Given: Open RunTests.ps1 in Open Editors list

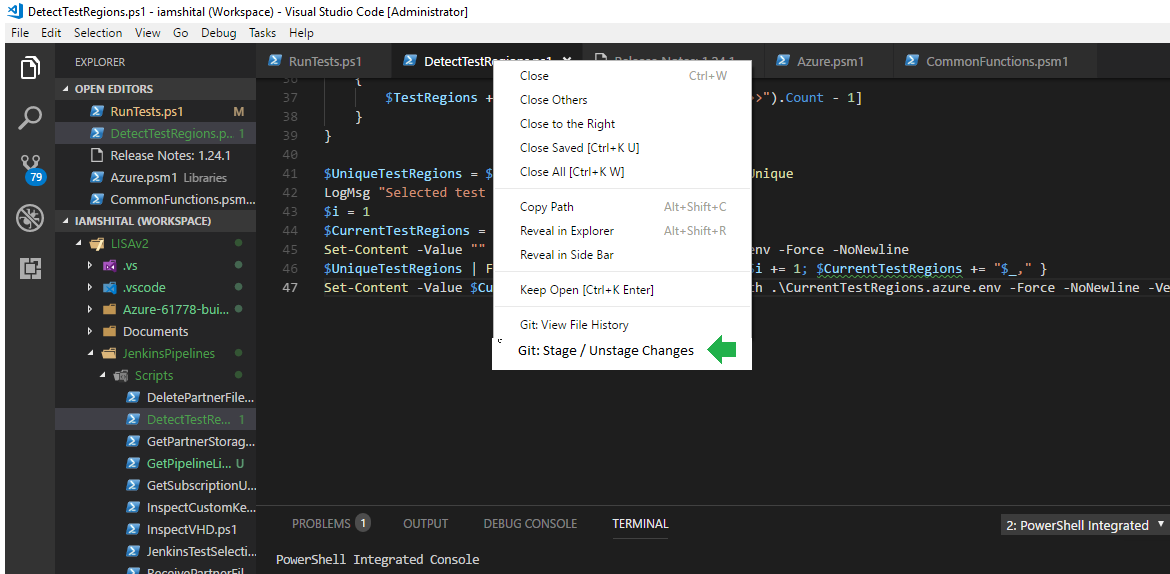Looking at the screenshot, I should [x=155, y=111].
